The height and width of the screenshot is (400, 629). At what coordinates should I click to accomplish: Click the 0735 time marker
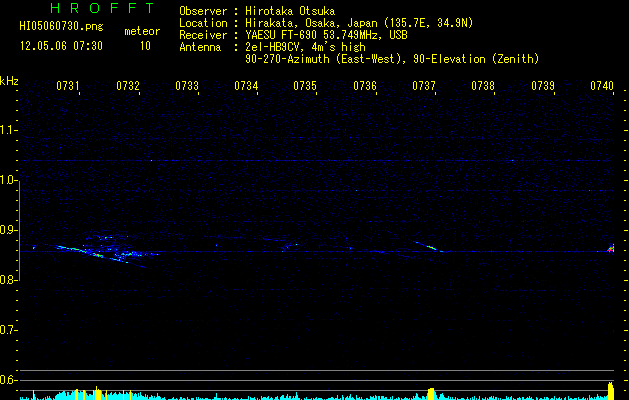(x=305, y=86)
